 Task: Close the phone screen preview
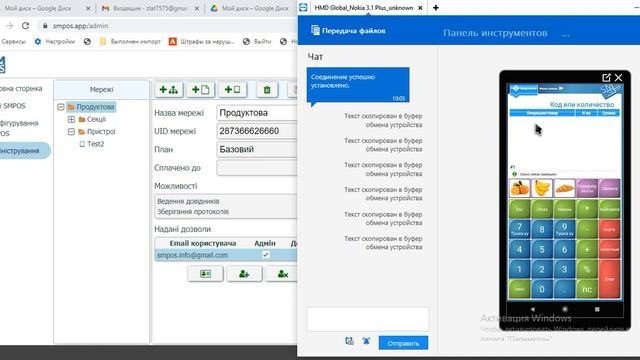coord(618,78)
